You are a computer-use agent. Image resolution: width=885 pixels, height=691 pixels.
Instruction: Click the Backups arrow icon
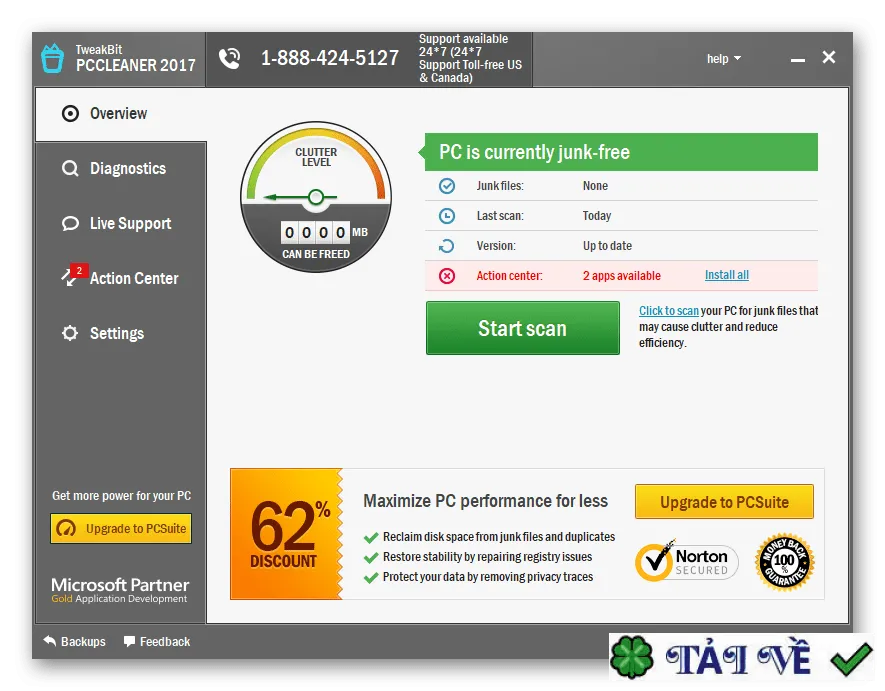pyautogui.click(x=50, y=641)
